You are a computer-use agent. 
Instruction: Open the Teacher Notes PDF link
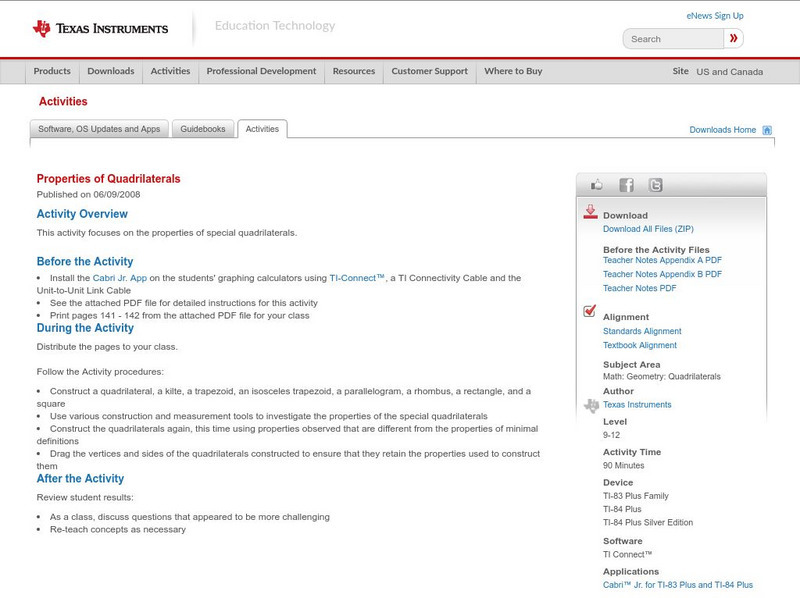639,288
